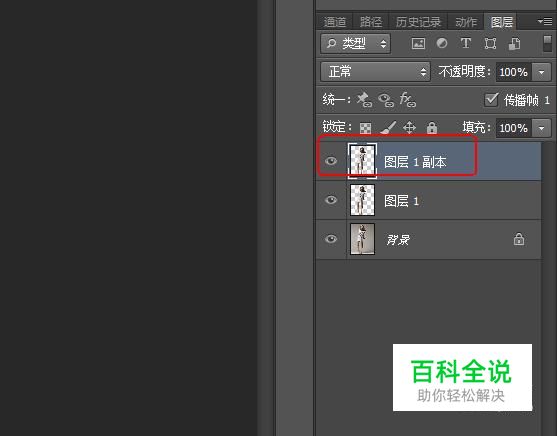Click the 背景 layer thumbnail
This screenshot has height=436, width=557.
362,239
